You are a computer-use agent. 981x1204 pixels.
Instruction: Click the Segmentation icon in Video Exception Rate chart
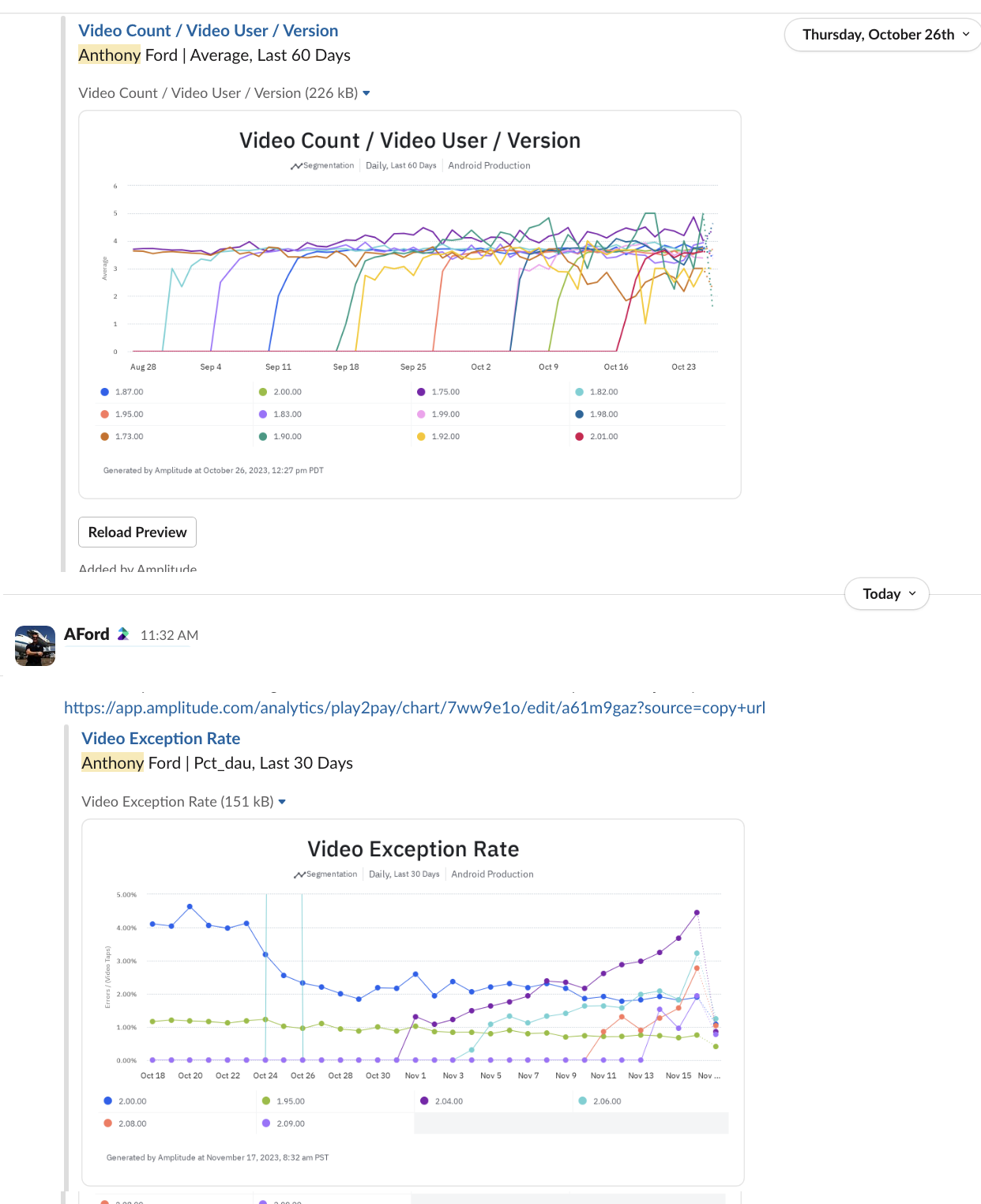(299, 875)
